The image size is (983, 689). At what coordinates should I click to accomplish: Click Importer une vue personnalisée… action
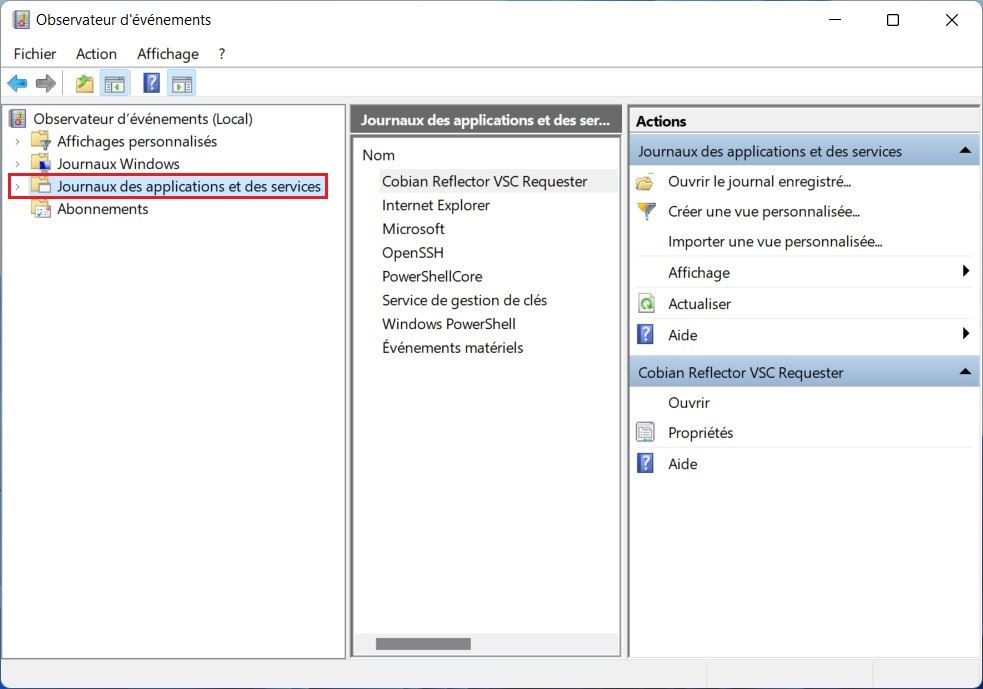(775, 242)
